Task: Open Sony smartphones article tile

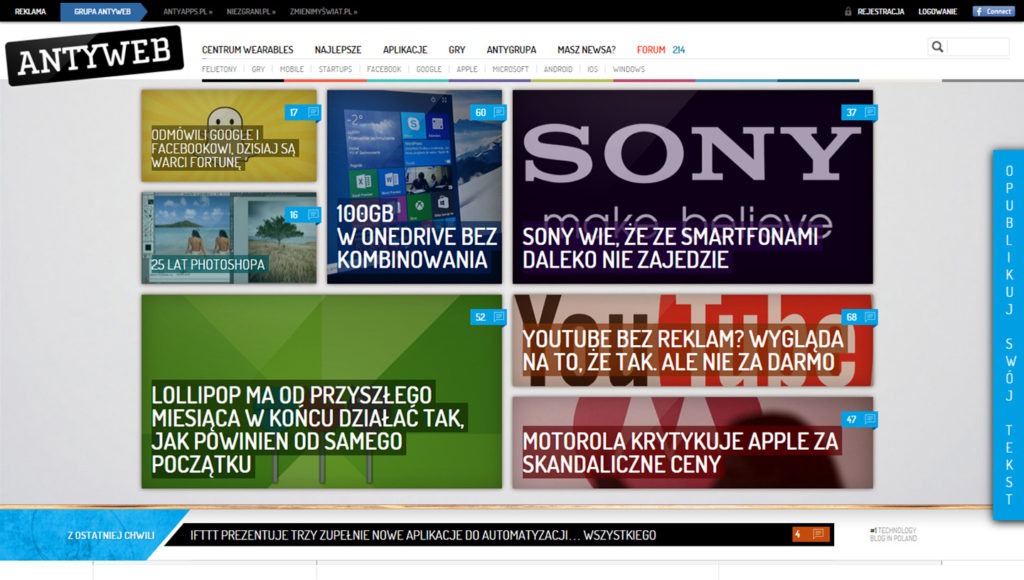Action: point(693,187)
